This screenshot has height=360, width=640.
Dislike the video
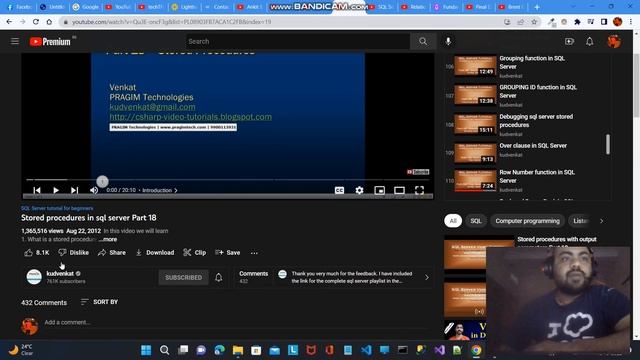tap(73, 253)
